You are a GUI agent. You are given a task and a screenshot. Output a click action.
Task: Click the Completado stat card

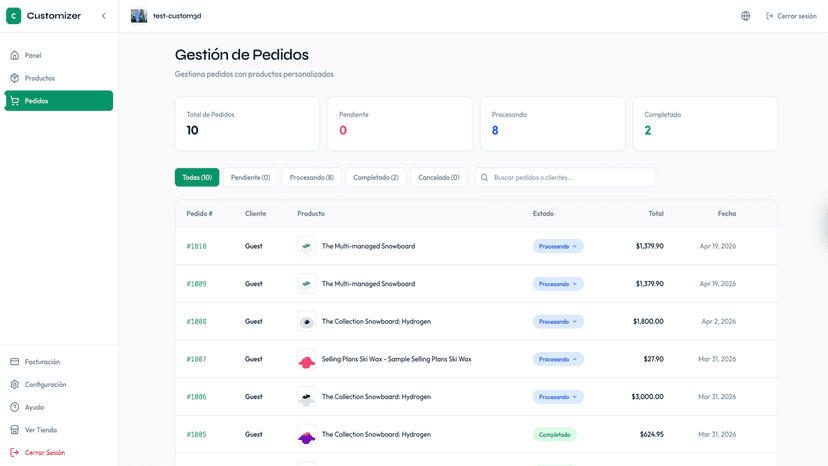click(705, 124)
